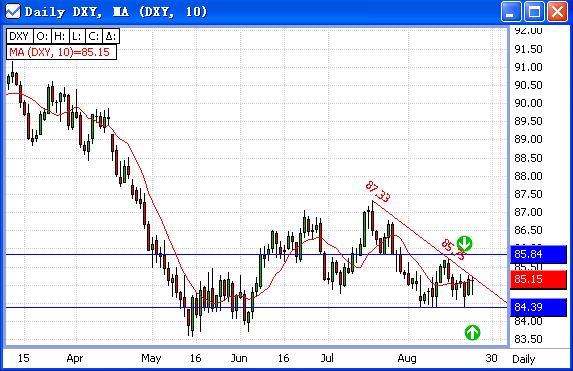Click the Jul date axis label

(x=327, y=357)
